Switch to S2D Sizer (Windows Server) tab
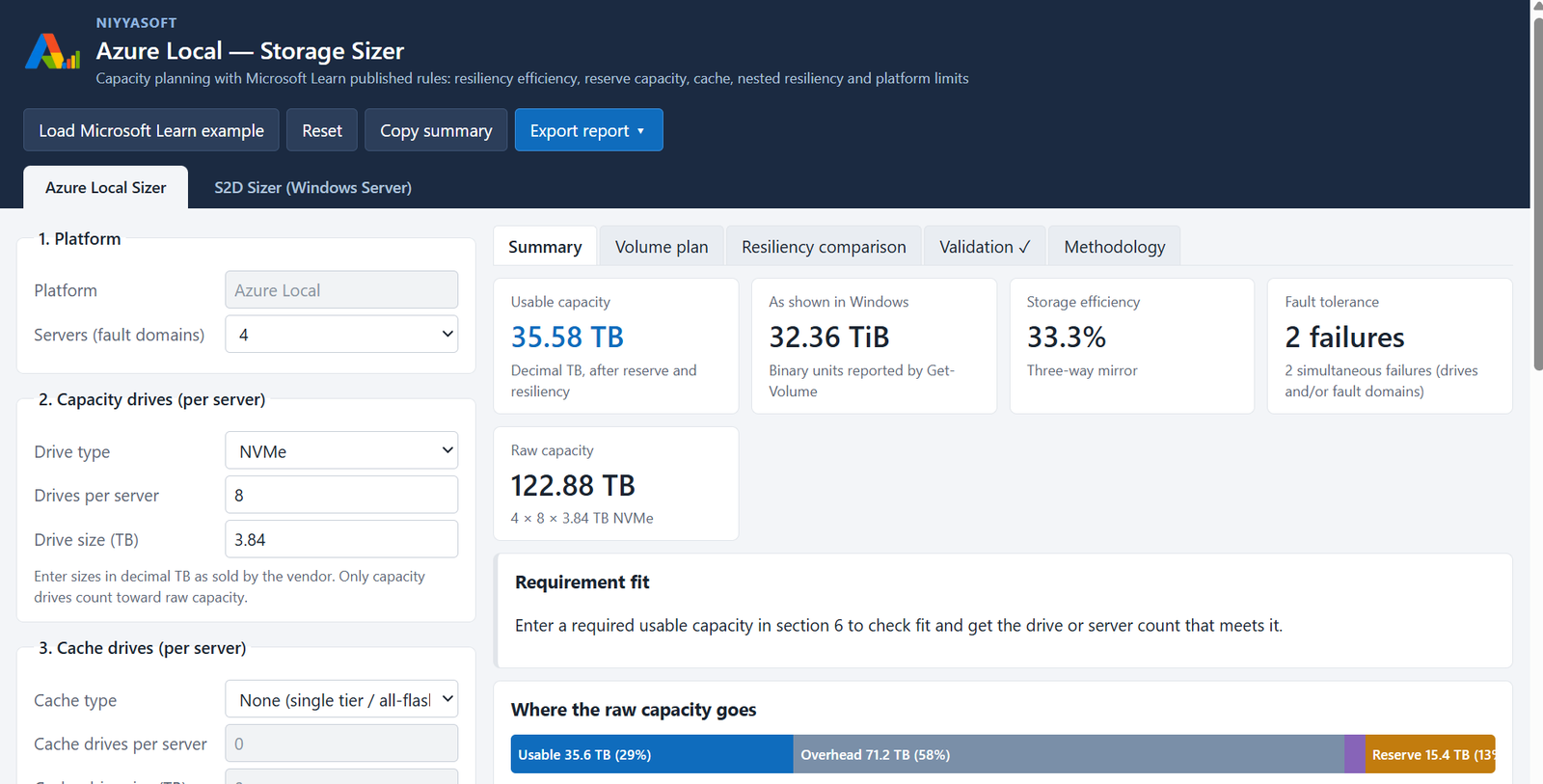1543x784 pixels. 312,187
